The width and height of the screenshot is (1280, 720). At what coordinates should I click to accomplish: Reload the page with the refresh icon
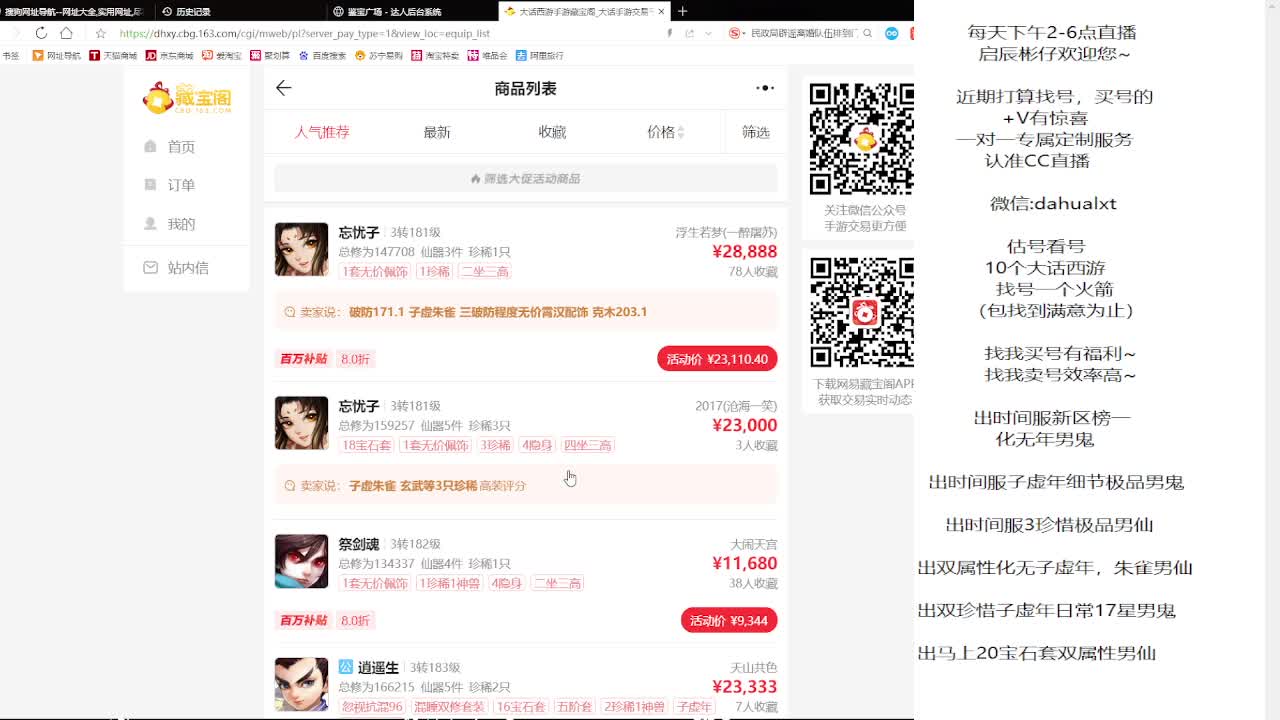[41, 33]
